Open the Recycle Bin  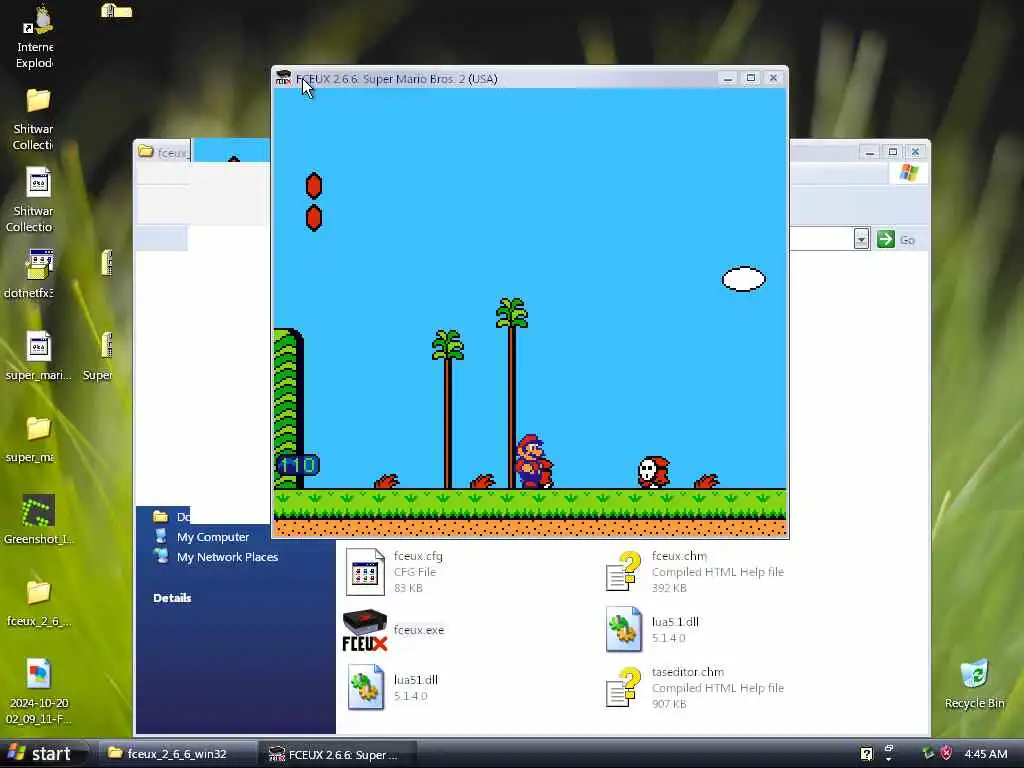click(974, 674)
